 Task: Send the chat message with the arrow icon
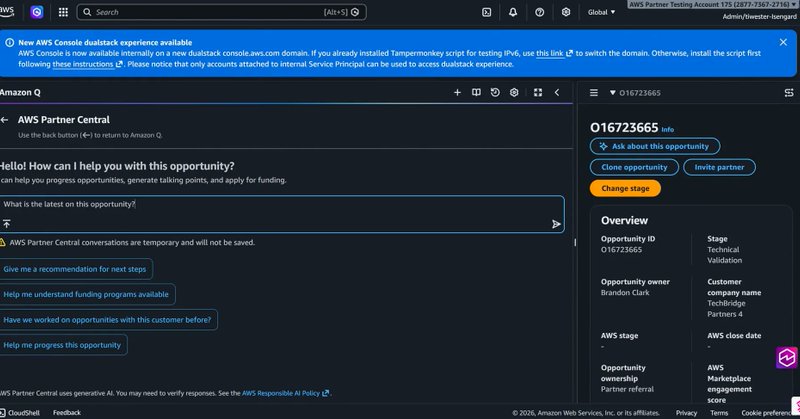click(x=556, y=224)
